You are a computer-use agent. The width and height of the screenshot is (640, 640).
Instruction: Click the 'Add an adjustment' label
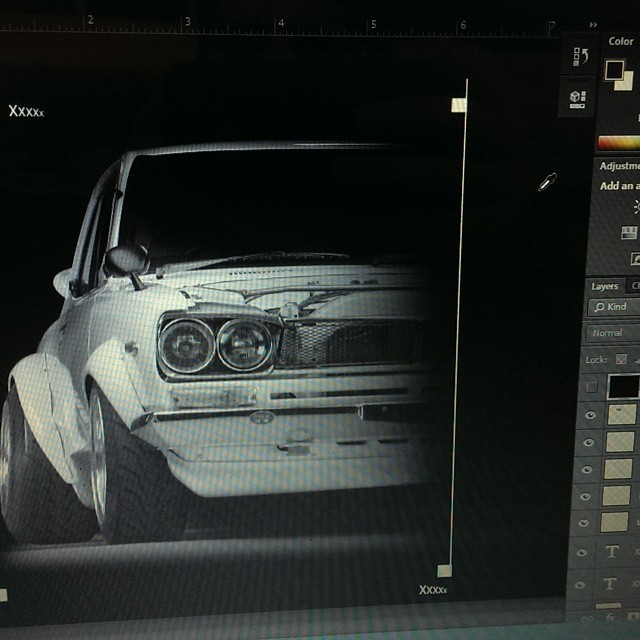pos(619,186)
